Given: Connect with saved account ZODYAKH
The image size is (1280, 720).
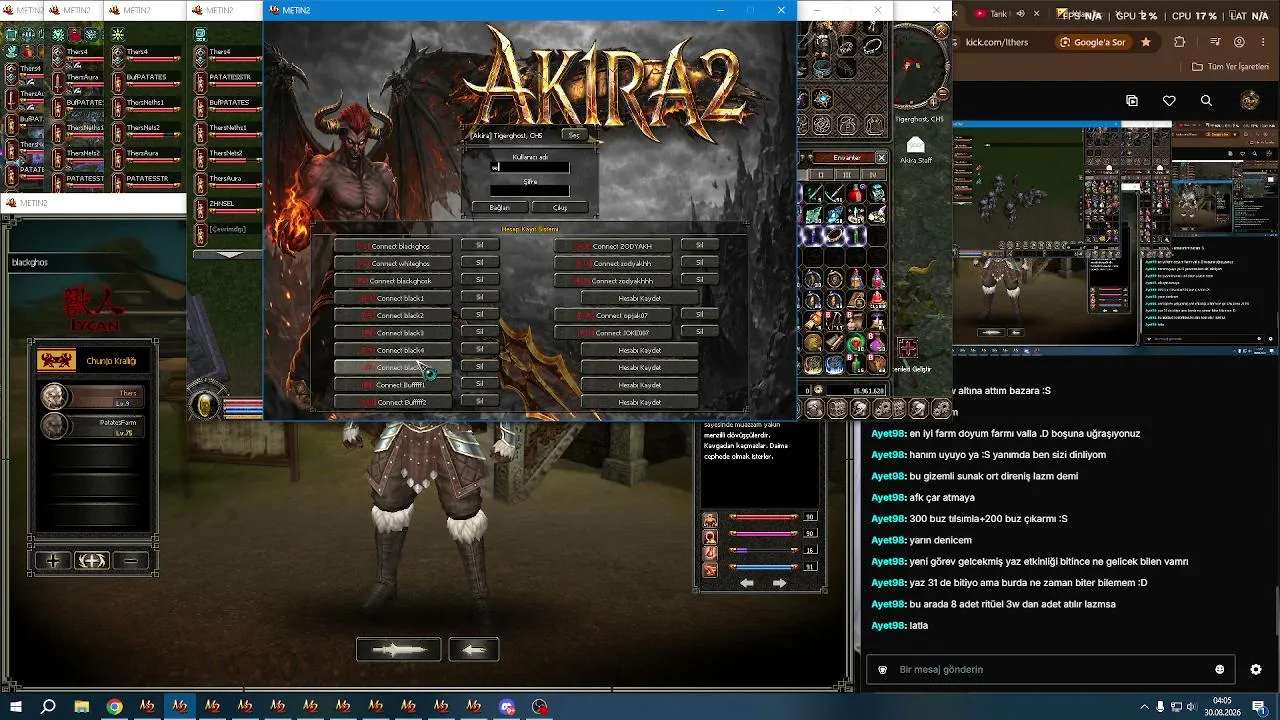Looking at the screenshot, I should coord(613,246).
